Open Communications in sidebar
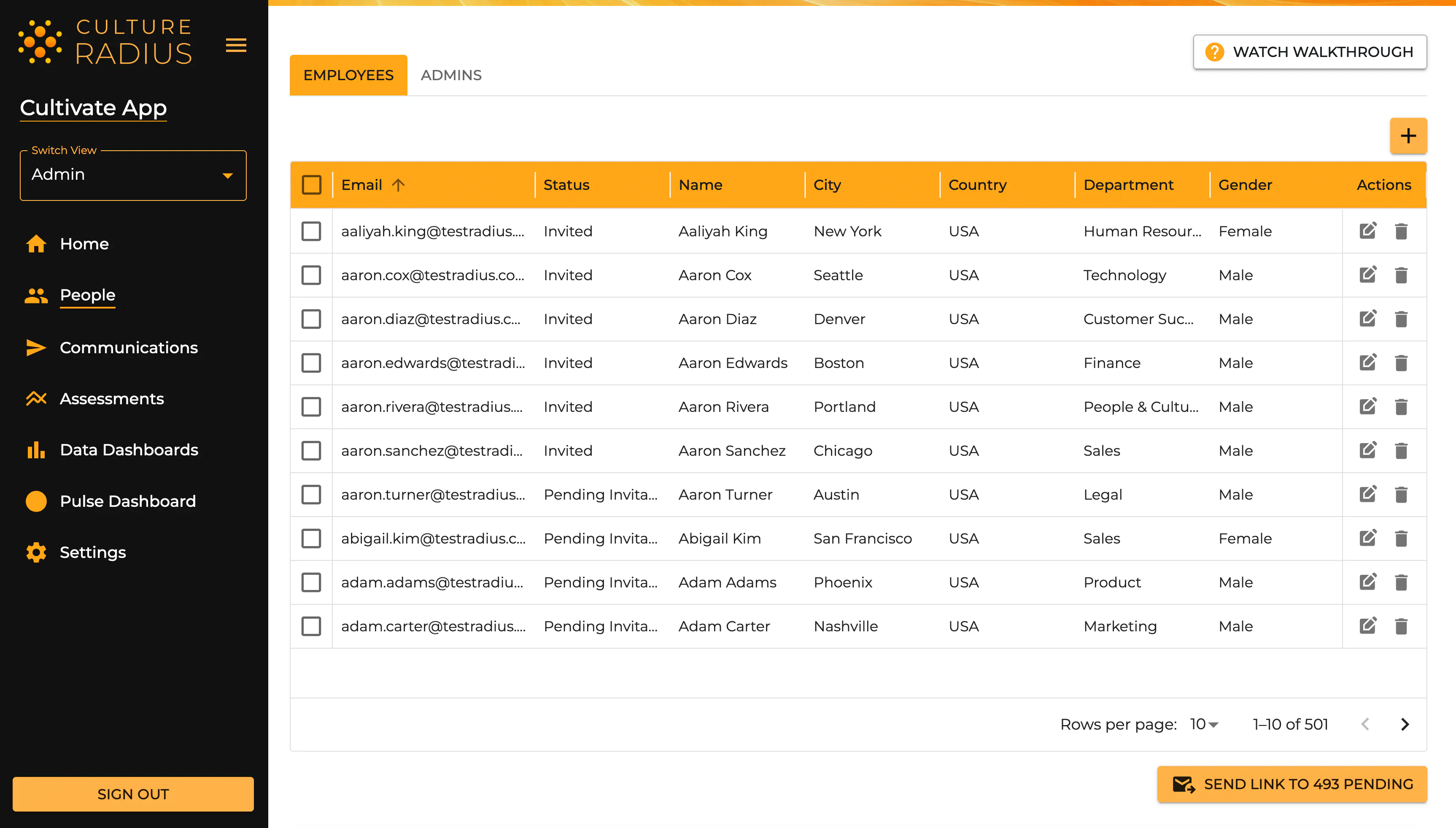Screen dimensions: 1456x828 point(129,347)
